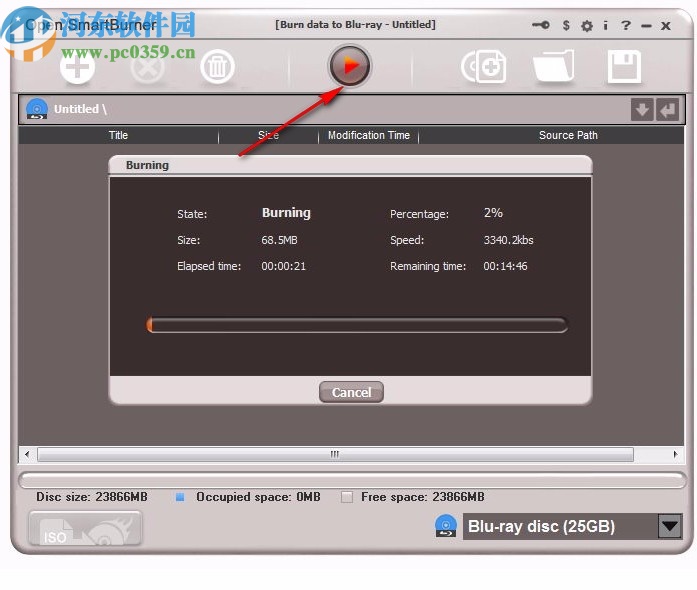The height and width of the screenshot is (590, 697).
Task: Start burning with the red play button
Action: point(349,66)
